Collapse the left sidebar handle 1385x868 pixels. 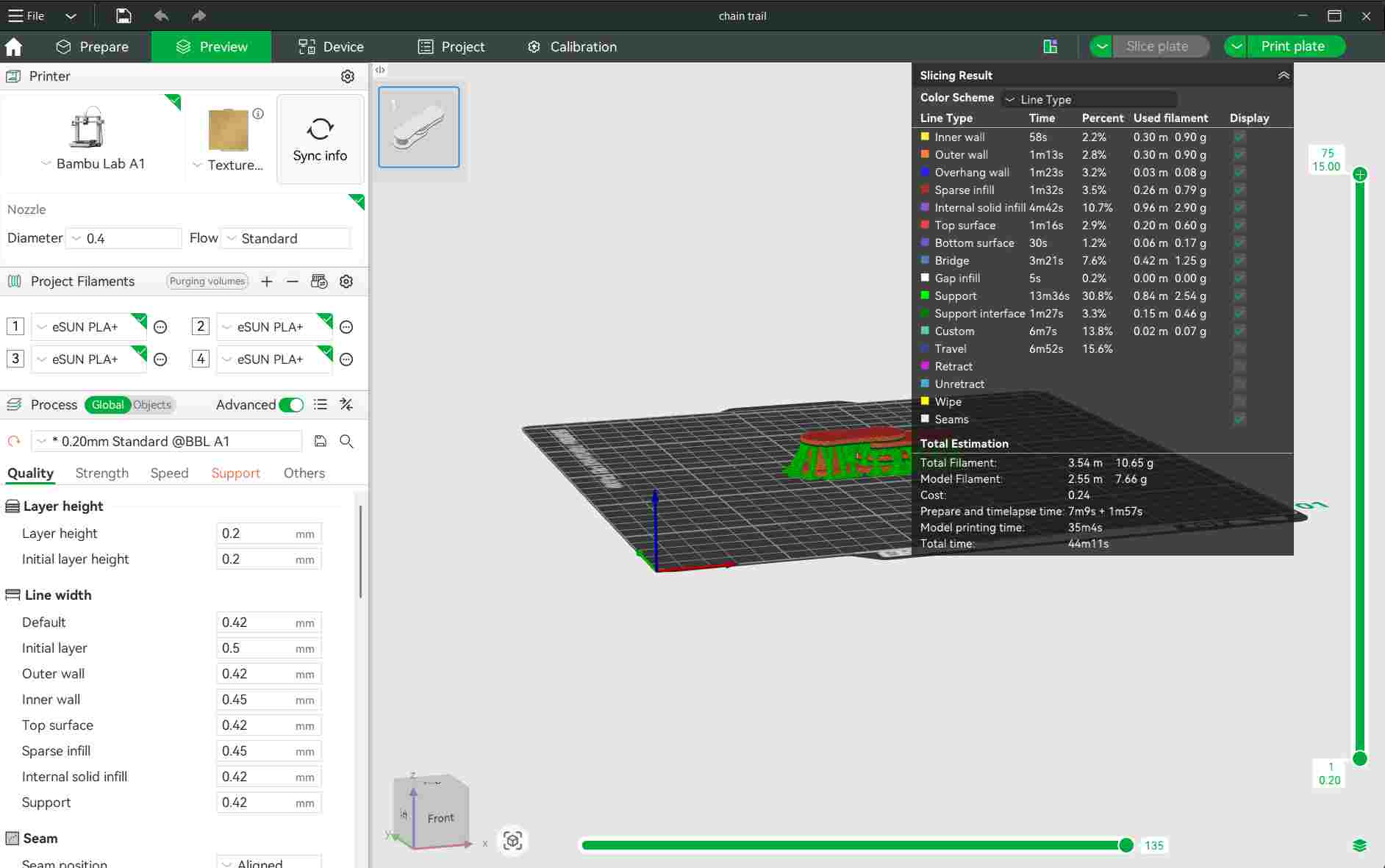380,71
